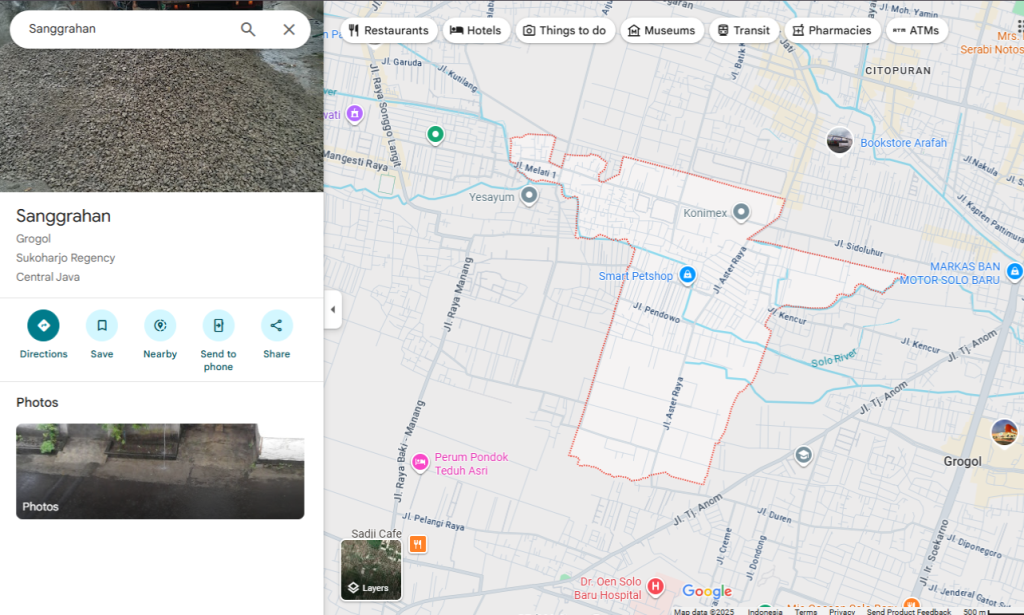The width and height of the screenshot is (1024, 615).
Task: Click the Yesayum map label
Action: coord(491,197)
